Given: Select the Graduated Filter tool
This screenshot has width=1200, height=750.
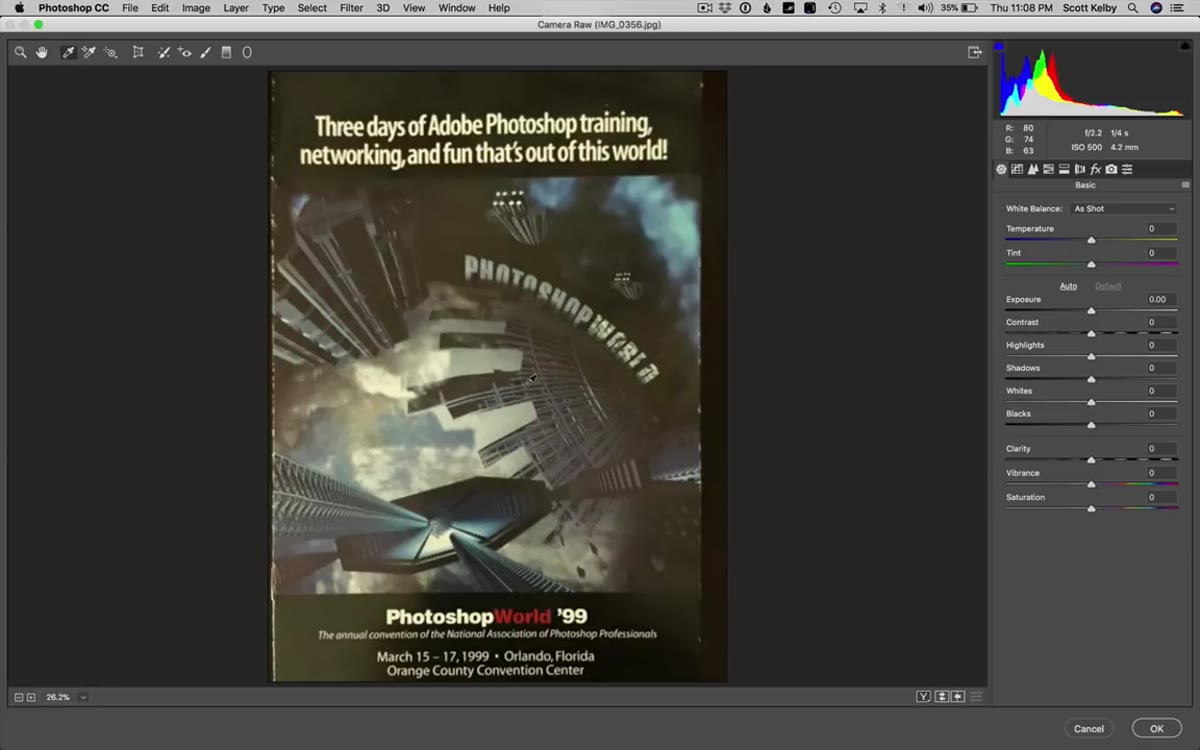Looking at the screenshot, I should tap(226, 52).
